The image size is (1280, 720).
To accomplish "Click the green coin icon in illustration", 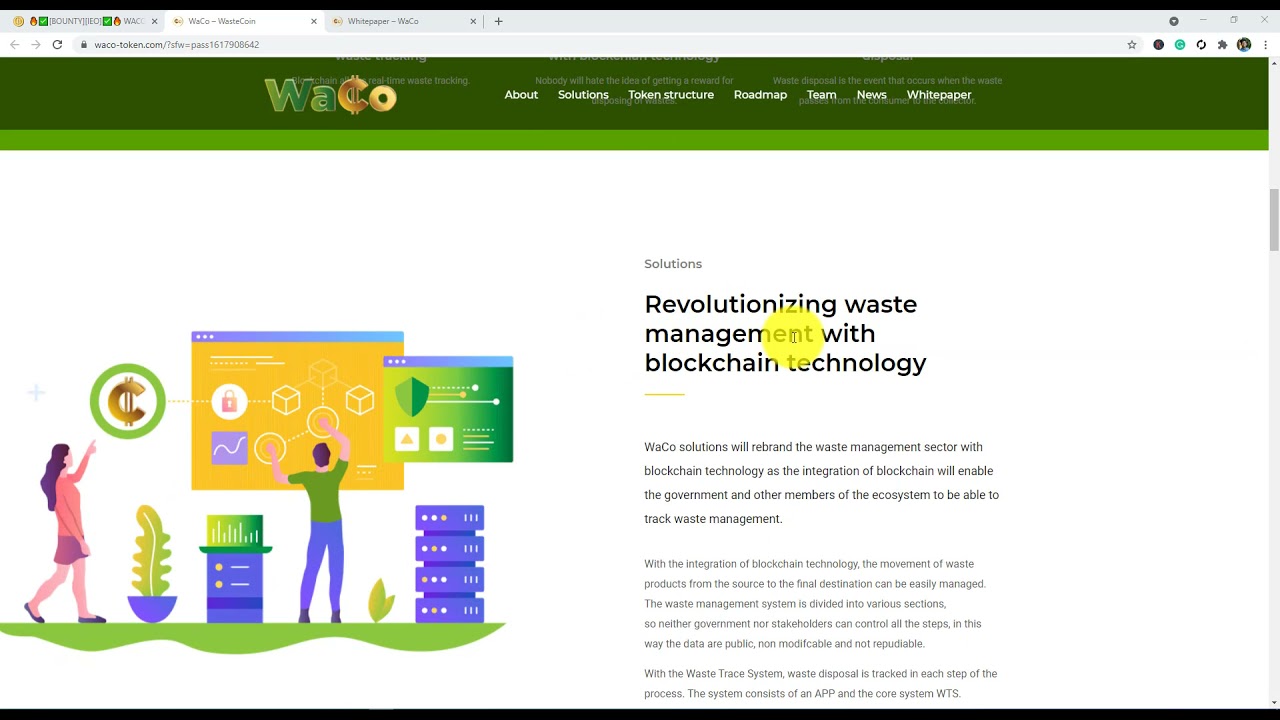I will click(x=128, y=401).
